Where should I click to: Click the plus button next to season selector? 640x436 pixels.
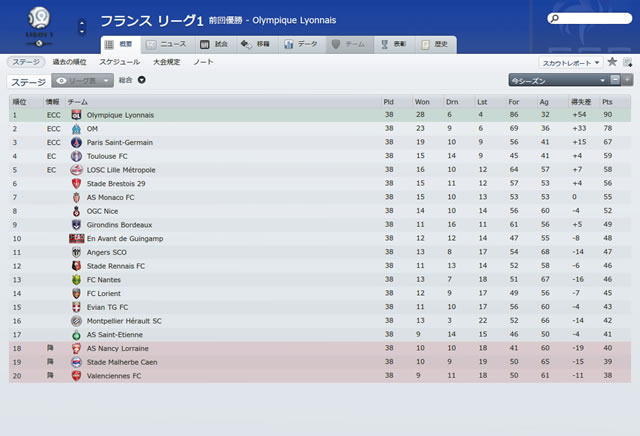click(x=627, y=80)
